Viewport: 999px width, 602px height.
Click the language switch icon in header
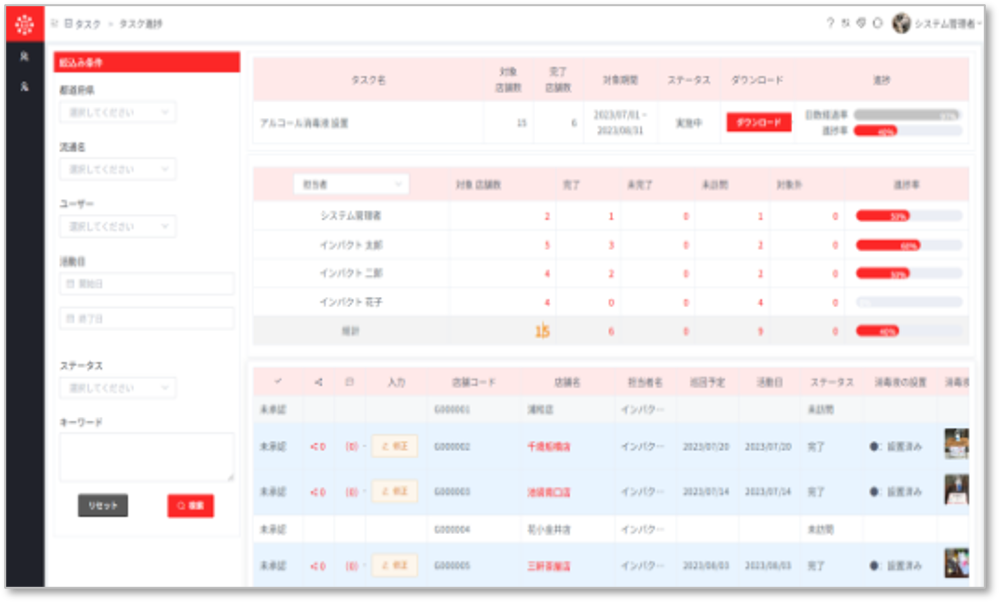[x=845, y=23]
